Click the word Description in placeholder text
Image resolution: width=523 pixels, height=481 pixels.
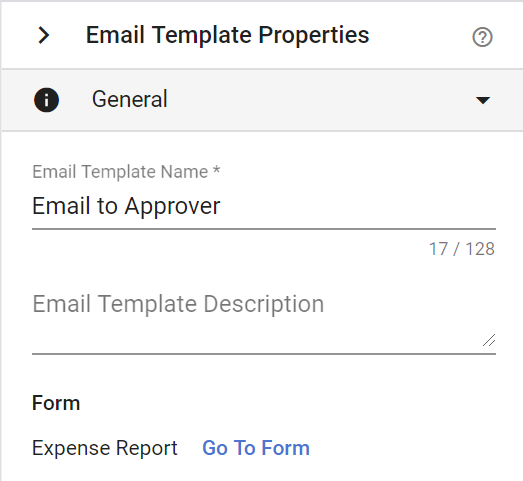click(264, 304)
